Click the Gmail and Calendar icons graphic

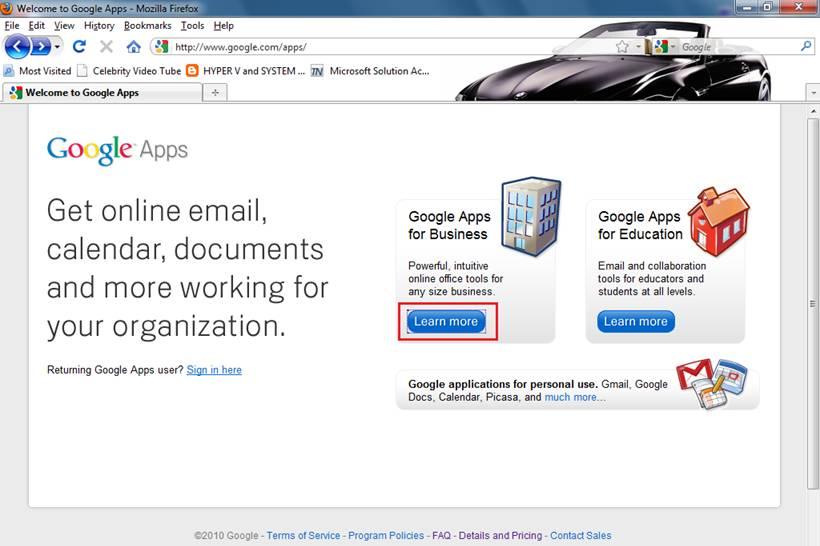(712, 383)
